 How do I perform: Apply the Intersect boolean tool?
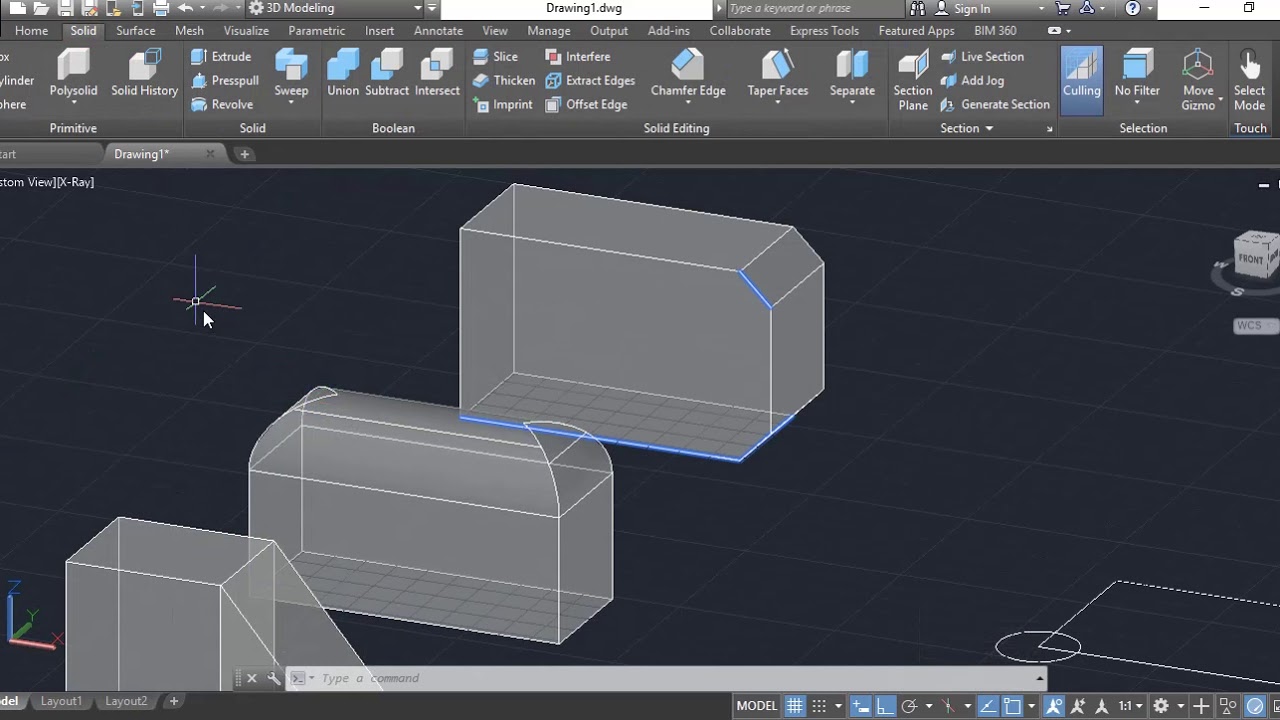[x=437, y=74]
